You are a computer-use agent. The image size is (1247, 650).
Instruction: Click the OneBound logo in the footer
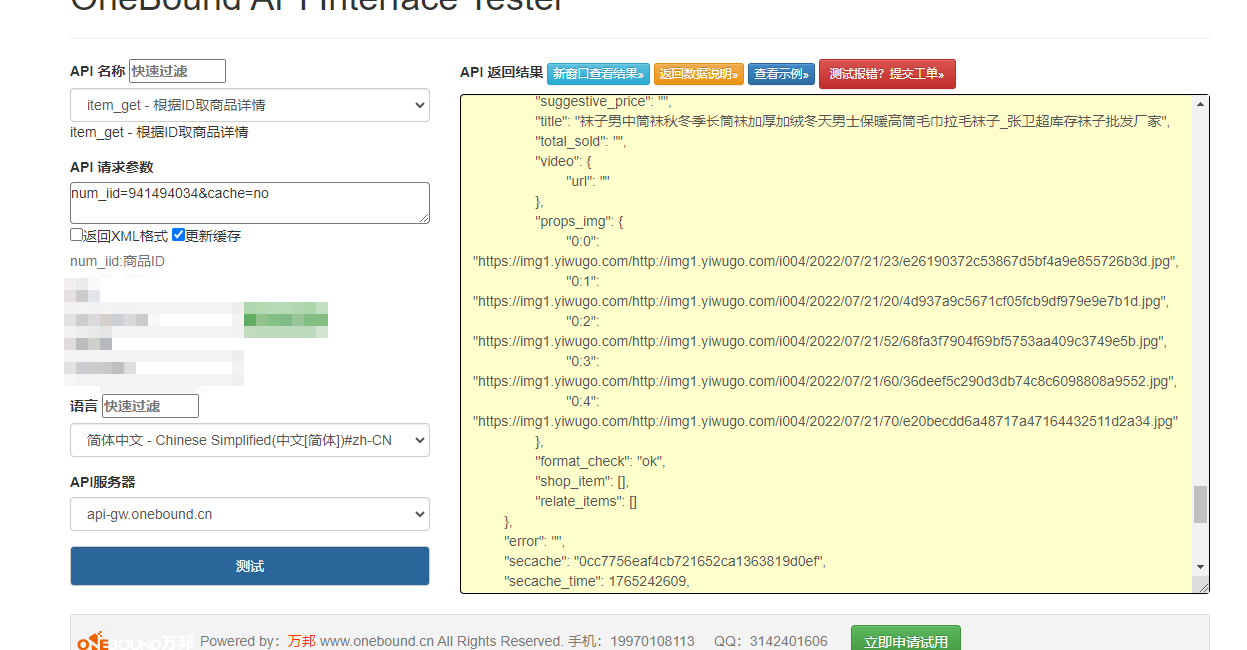pyautogui.click(x=135, y=641)
